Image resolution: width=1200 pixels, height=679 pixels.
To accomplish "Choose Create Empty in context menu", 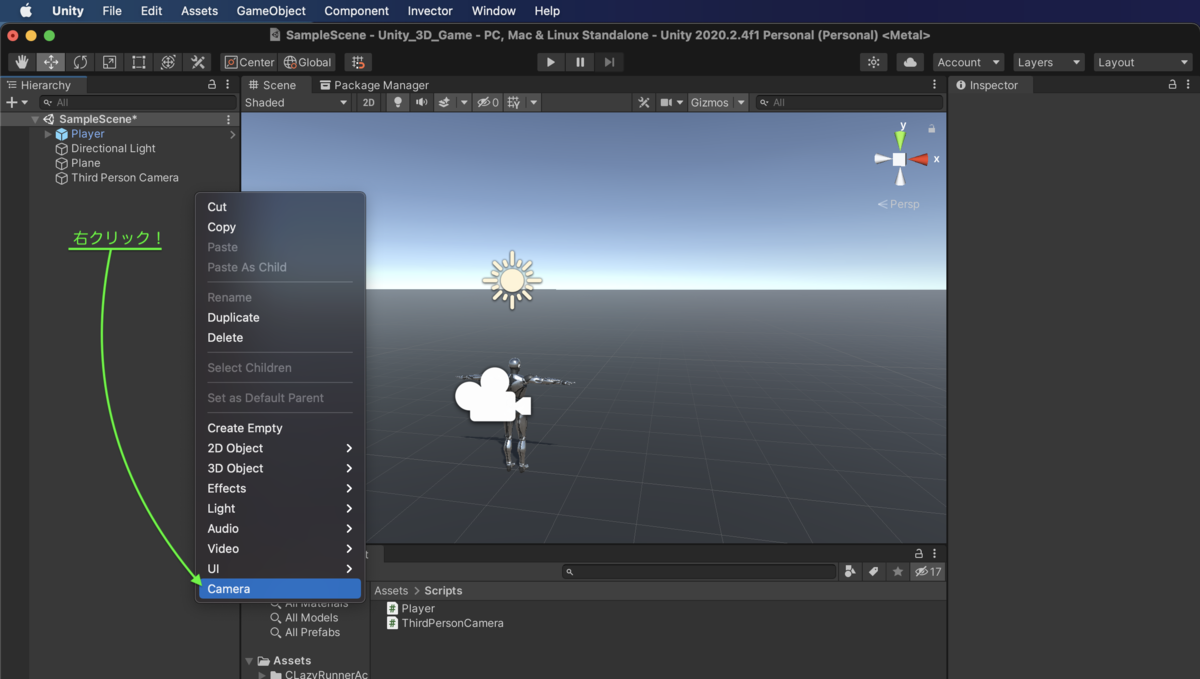I will [280, 428].
